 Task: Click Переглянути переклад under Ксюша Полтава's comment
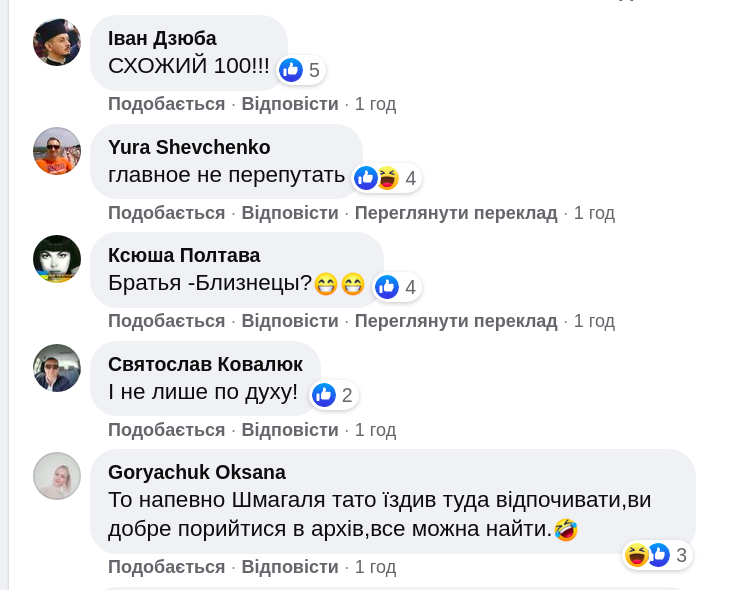455,321
